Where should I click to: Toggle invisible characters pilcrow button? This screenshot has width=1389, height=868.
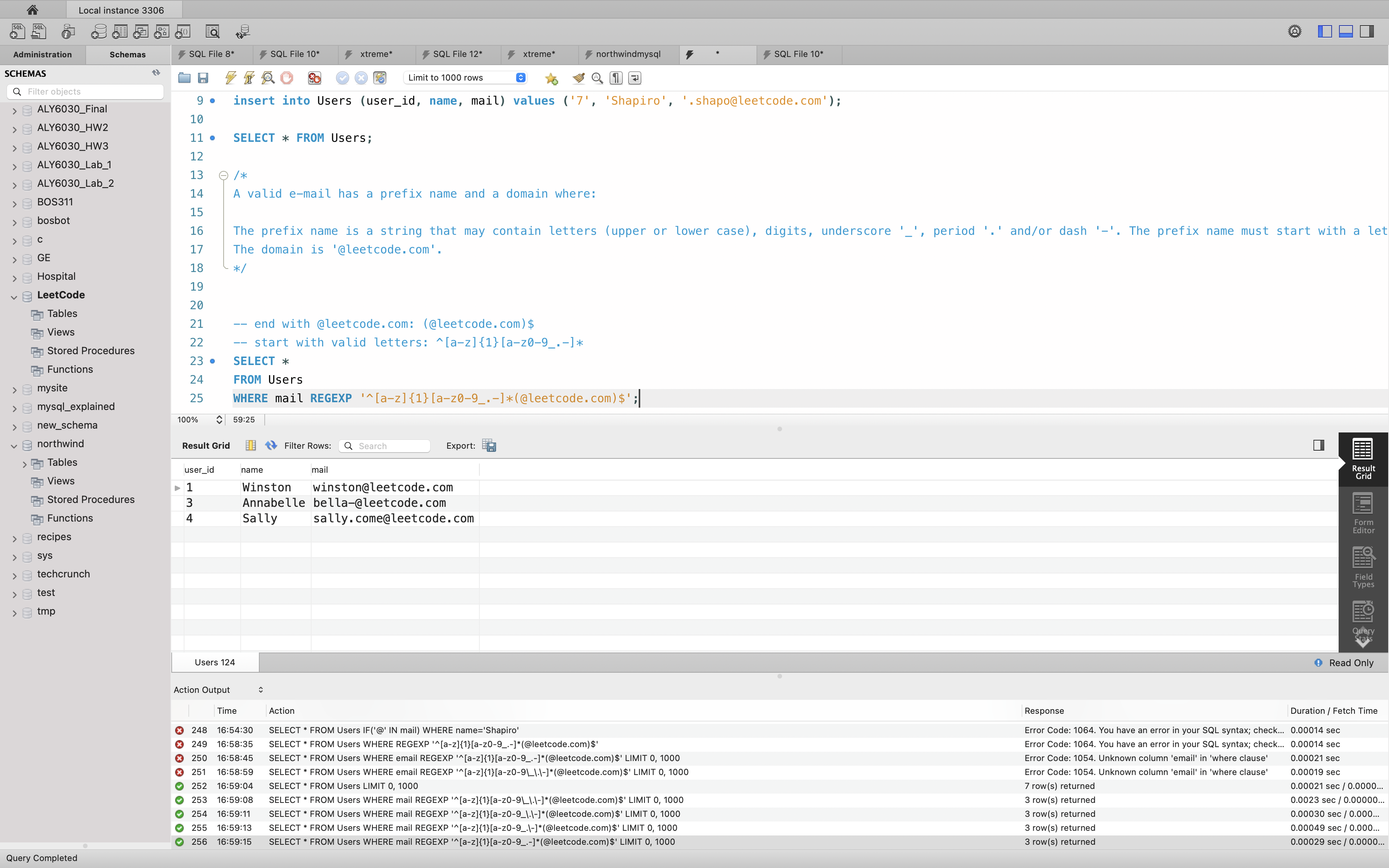point(616,77)
